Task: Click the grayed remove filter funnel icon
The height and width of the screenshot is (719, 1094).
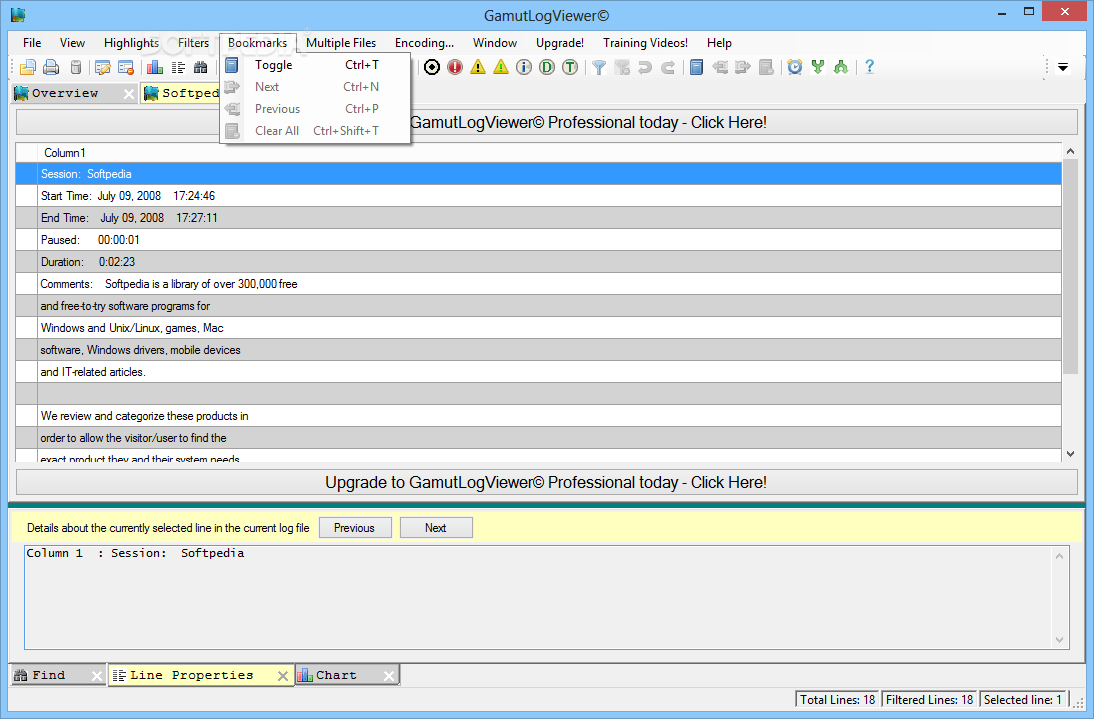Action: pyautogui.click(x=622, y=67)
